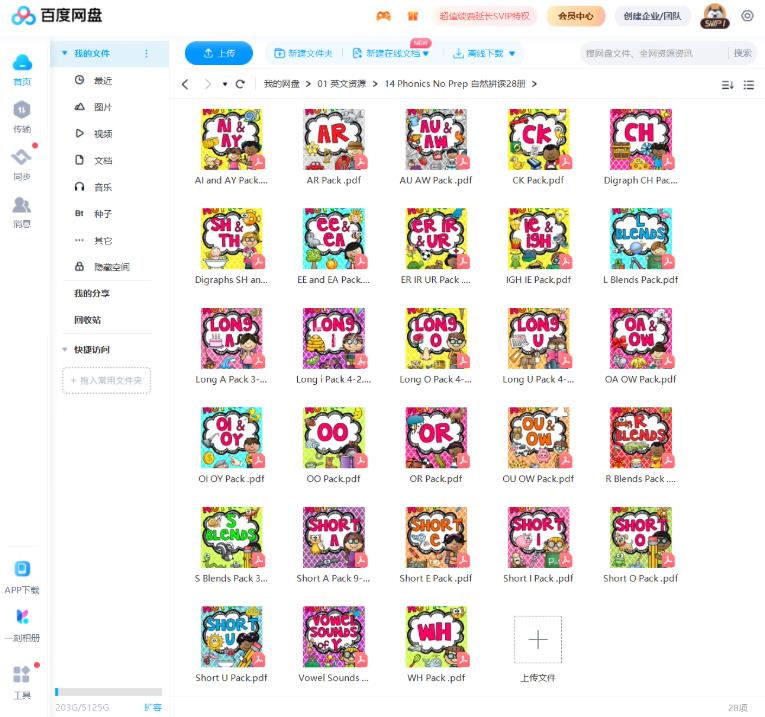Expand the 离线下载 dropdown
The image size is (765, 717).
(x=512, y=54)
